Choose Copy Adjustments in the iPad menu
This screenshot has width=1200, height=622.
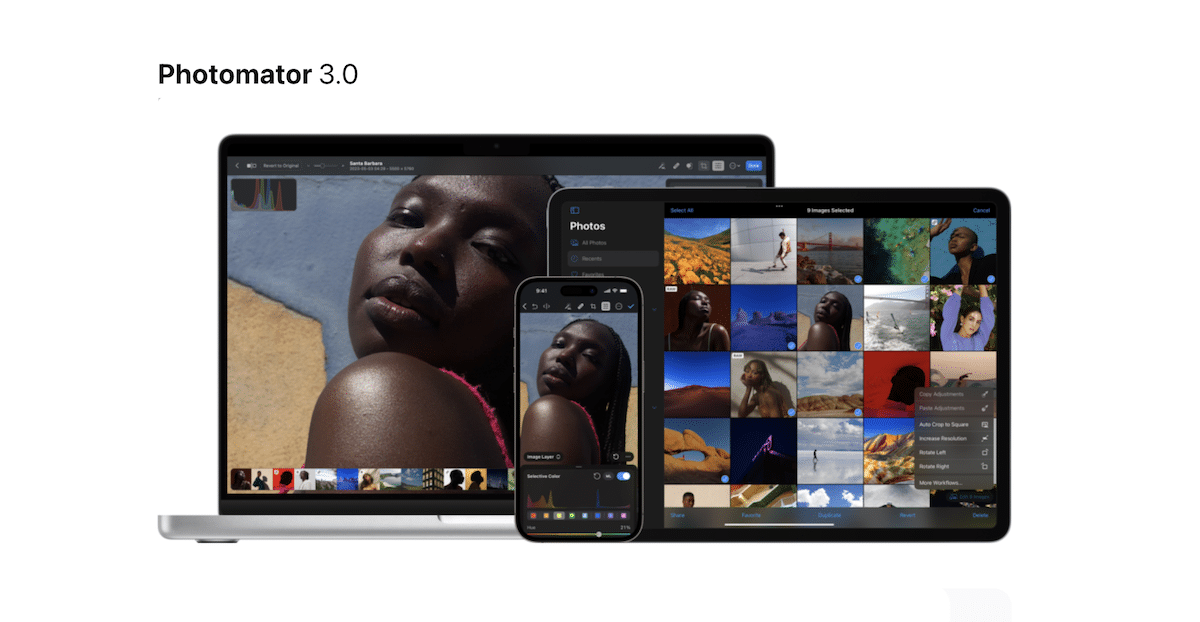click(x=954, y=394)
